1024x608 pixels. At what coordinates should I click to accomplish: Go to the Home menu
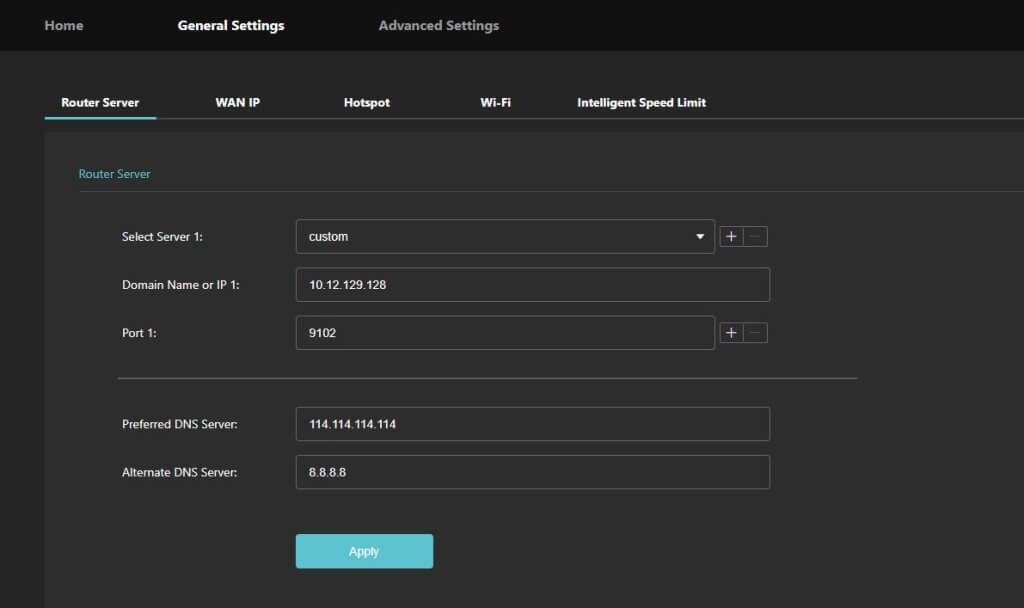[x=64, y=25]
